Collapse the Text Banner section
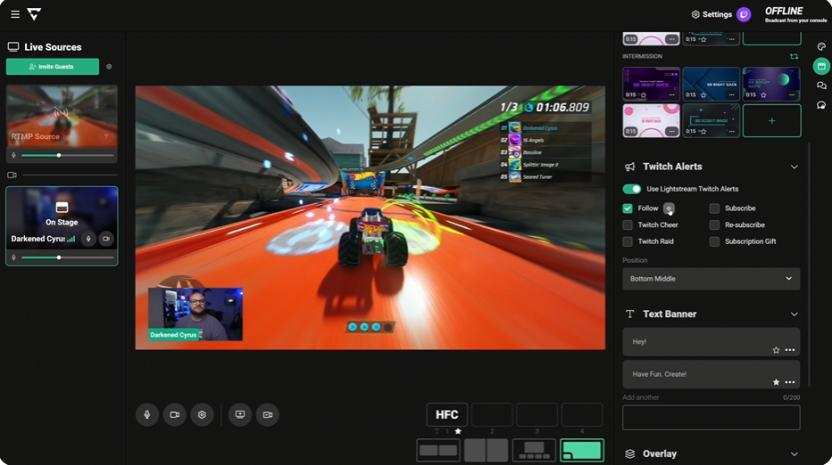The height and width of the screenshot is (465, 832). click(x=794, y=314)
